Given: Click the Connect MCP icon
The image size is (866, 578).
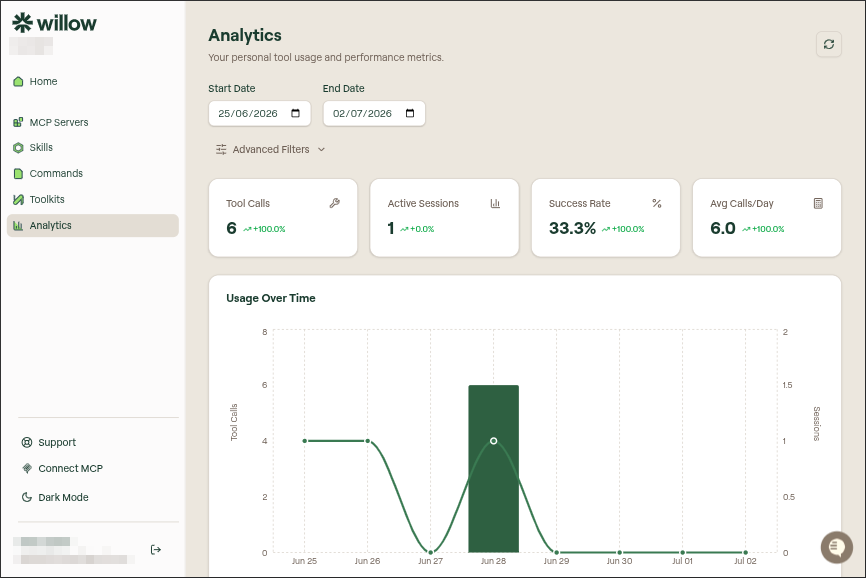Looking at the screenshot, I should pyautogui.click(x=27, y=468).
